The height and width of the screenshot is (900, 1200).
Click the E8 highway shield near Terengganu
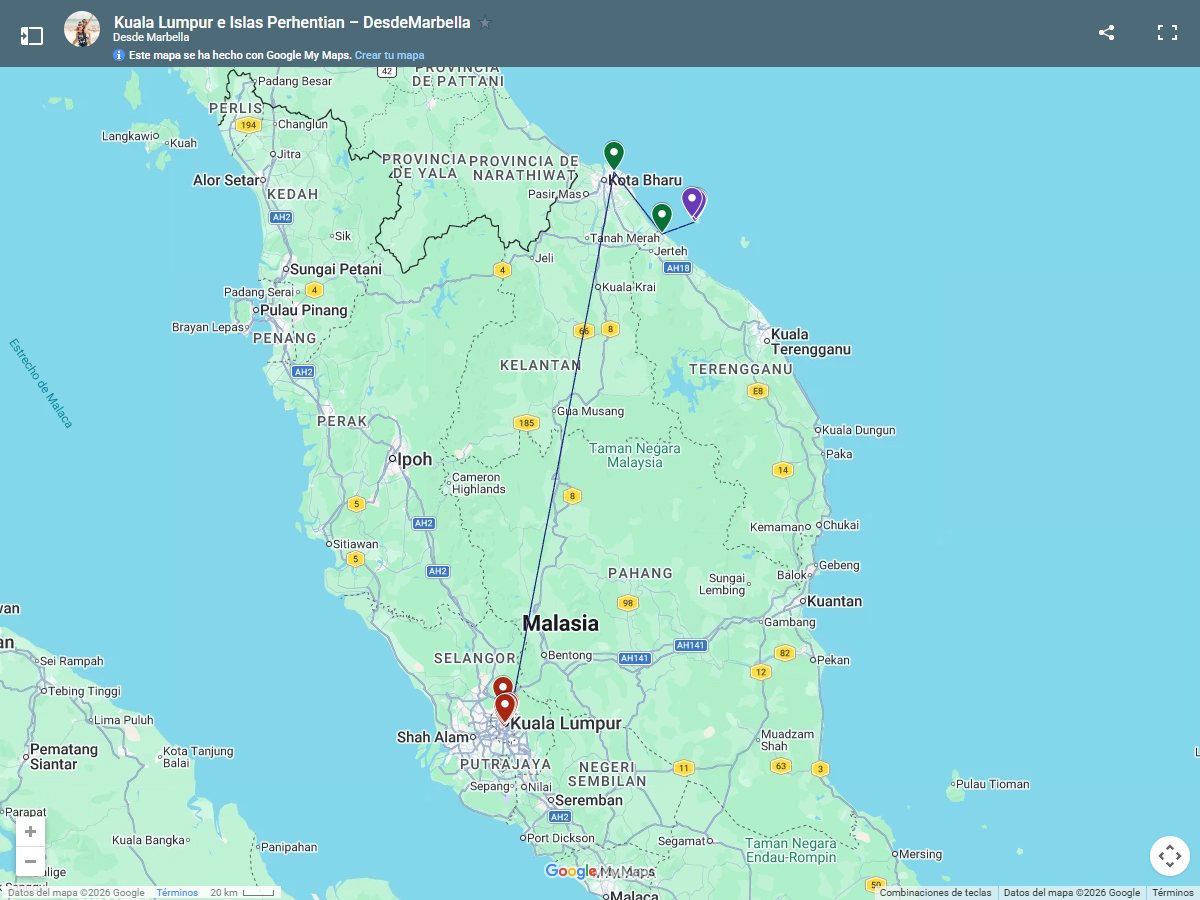click(758, 391)
